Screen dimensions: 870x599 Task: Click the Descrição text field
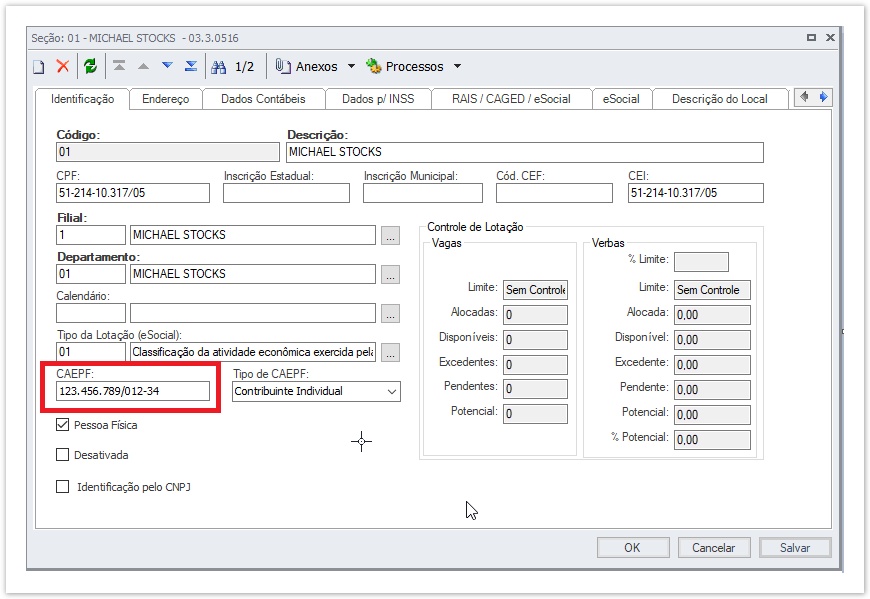(525, 152)
